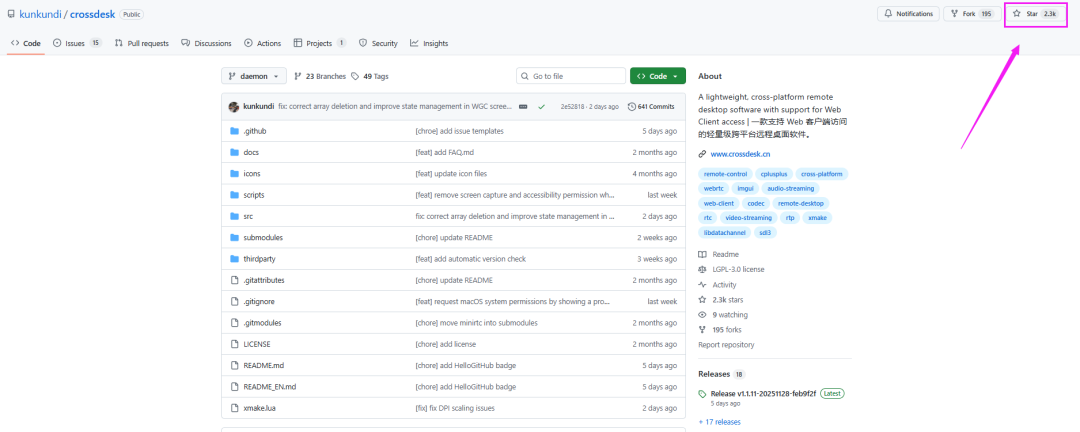
Task: Click the Star button icon
Action: tap(1017, 14)
